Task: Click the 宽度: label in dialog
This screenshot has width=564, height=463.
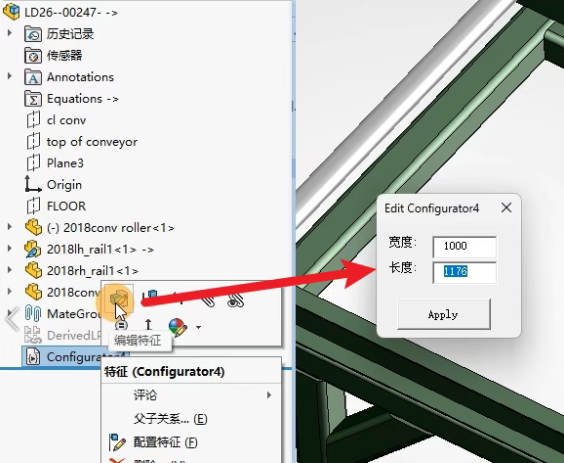Action: click(x=402, y=243)
